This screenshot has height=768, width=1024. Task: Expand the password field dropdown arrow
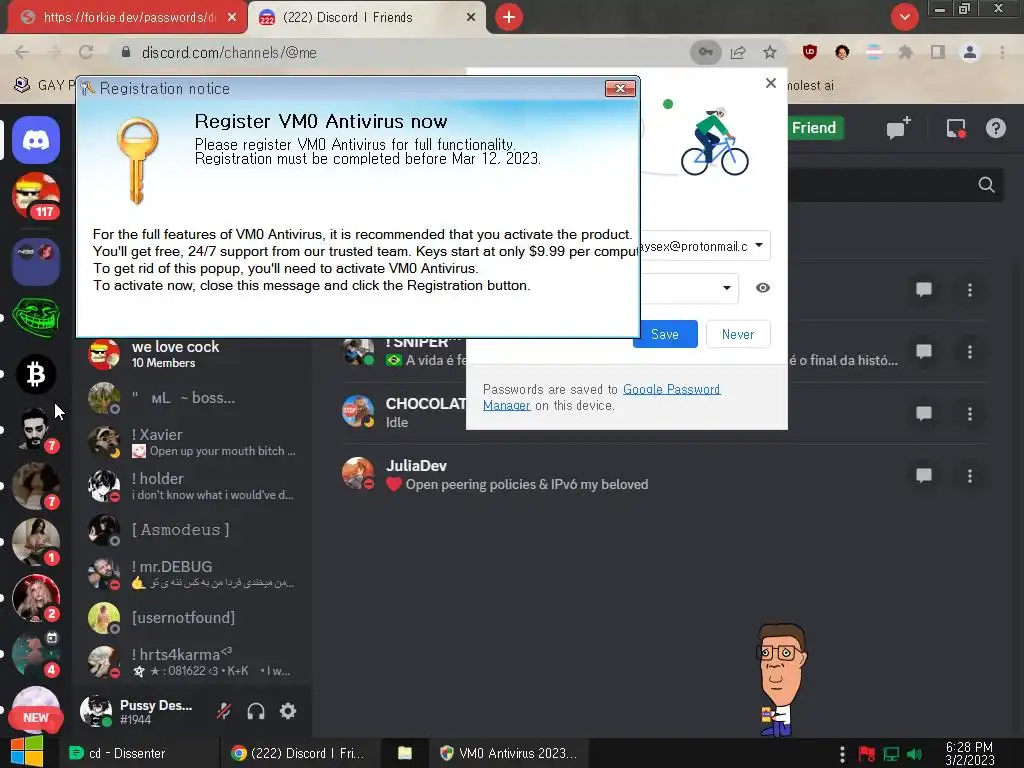click(x=727, y=288)
